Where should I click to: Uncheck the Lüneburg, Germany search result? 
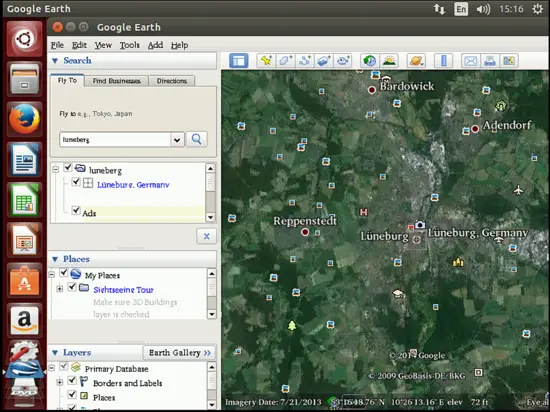[x=76, y=182]
